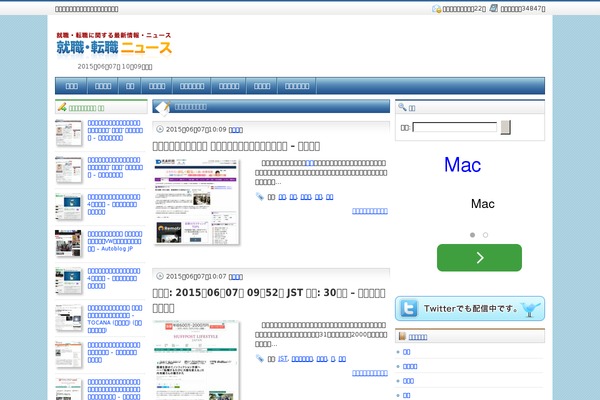This screenshot has width=600, height=400.
Task: Click the clock icon beside the 10:09 timestamp
Action: 160,129
